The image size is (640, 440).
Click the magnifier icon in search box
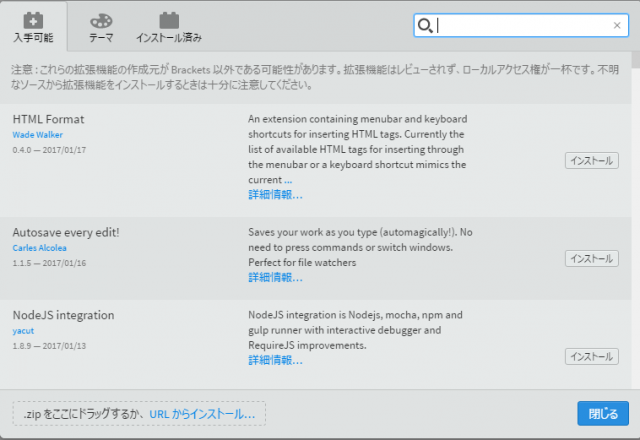pyautogui.click(x=425, y=26)
